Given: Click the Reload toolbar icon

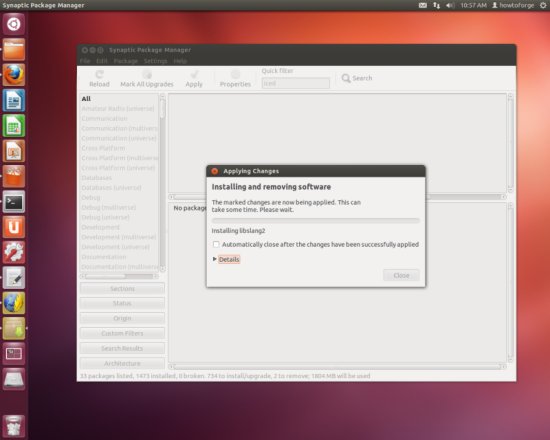Looking at the screenshot, I should (x=99, y=74).
